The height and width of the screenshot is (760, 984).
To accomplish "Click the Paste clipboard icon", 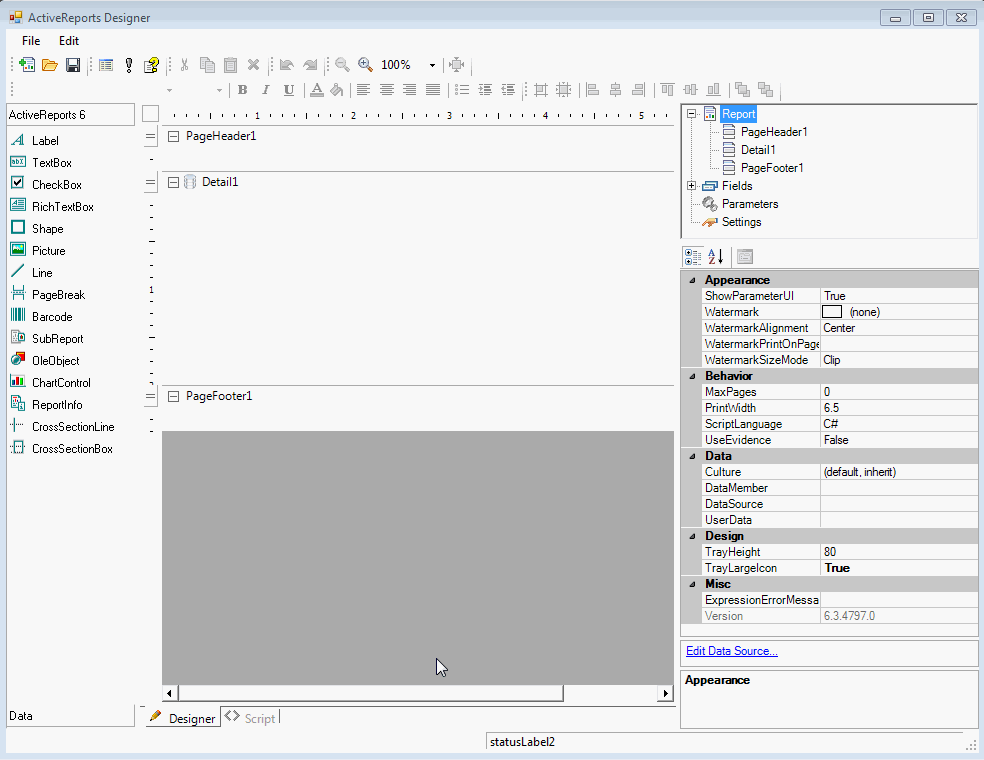I will (230, 65).
